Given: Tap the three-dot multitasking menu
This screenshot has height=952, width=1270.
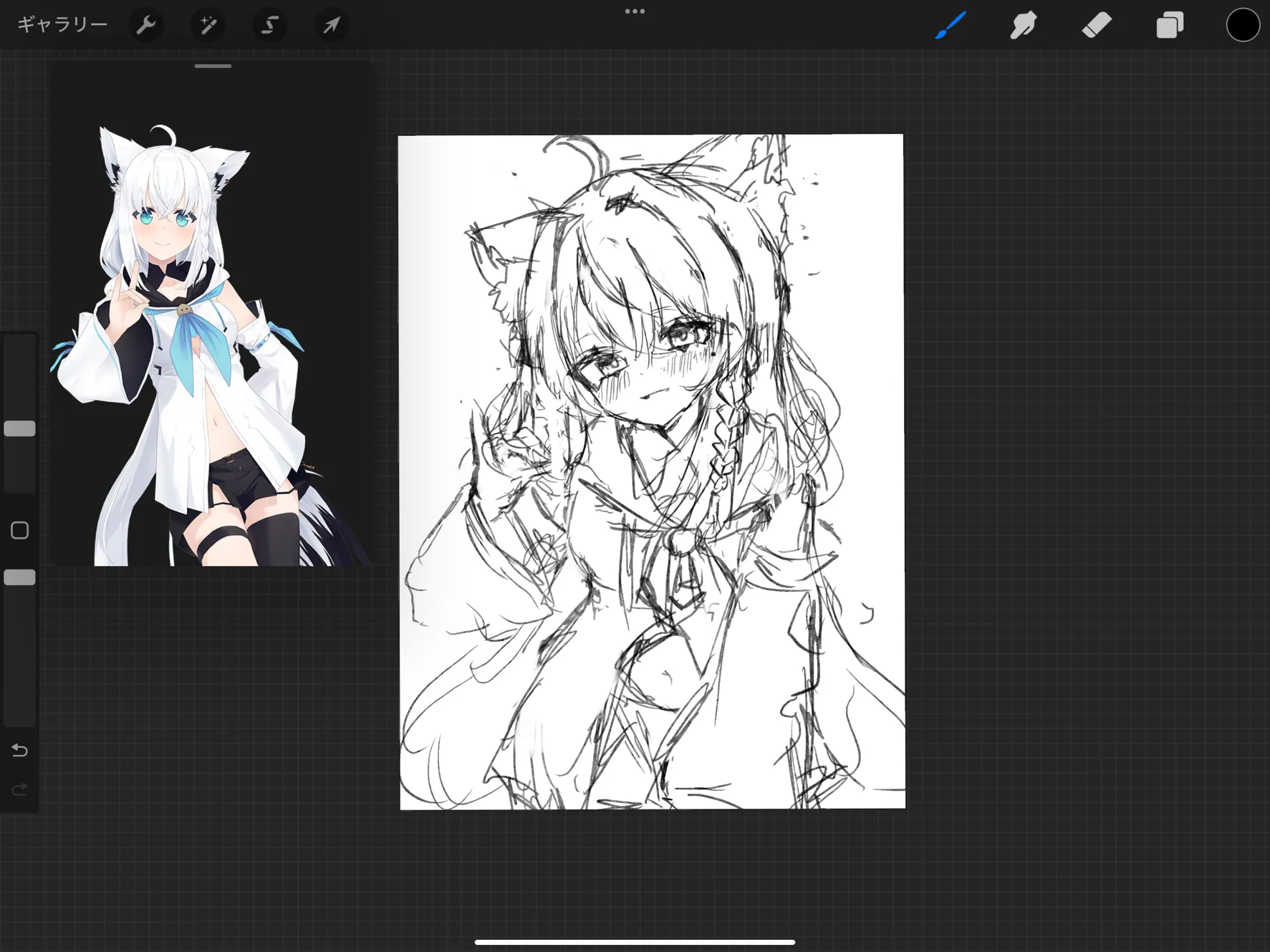Looking at the screenshot, I should click(635, 11).
